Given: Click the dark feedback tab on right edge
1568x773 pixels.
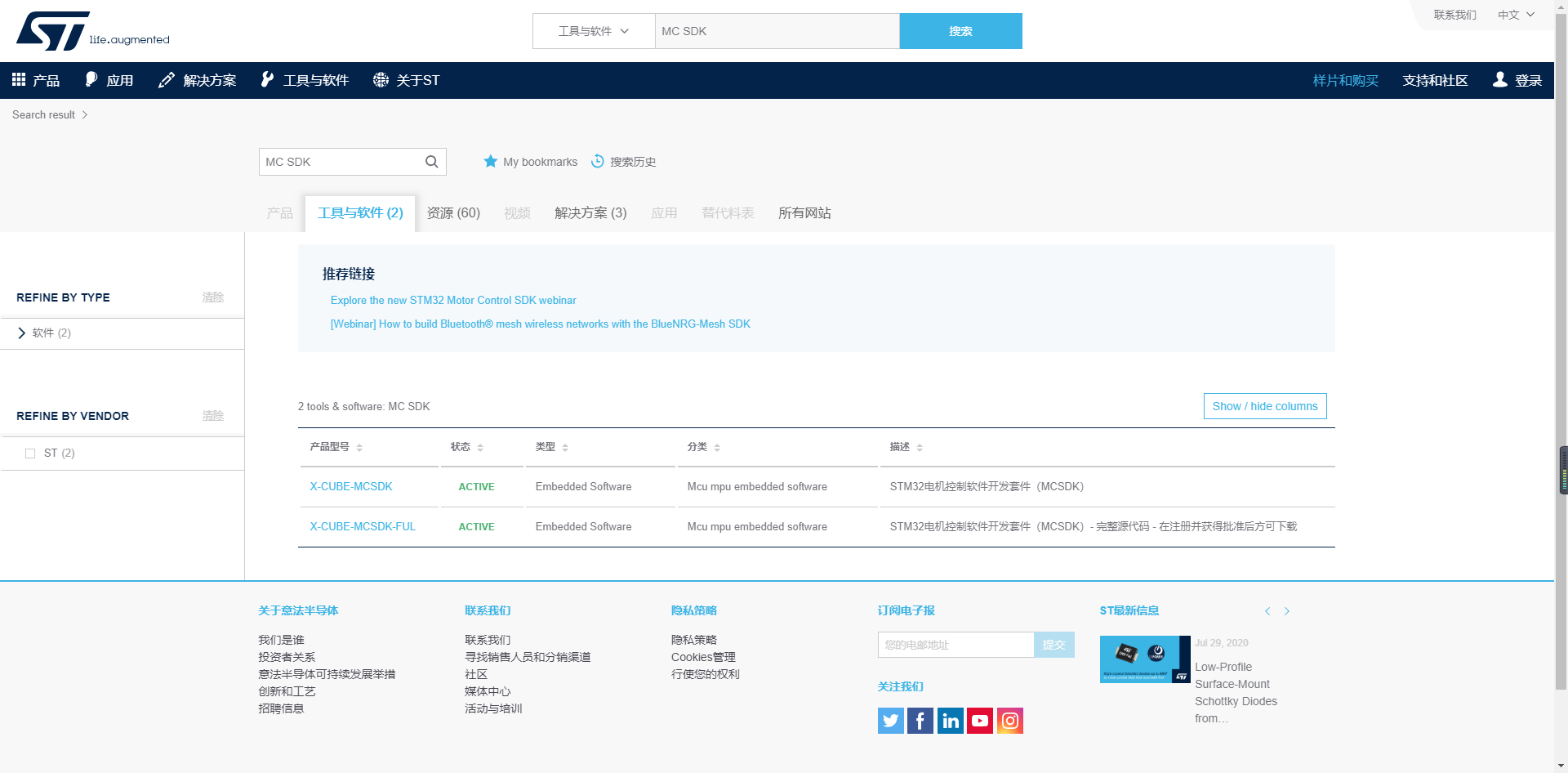Looking at the screenshot, I should coord(1564,470).
